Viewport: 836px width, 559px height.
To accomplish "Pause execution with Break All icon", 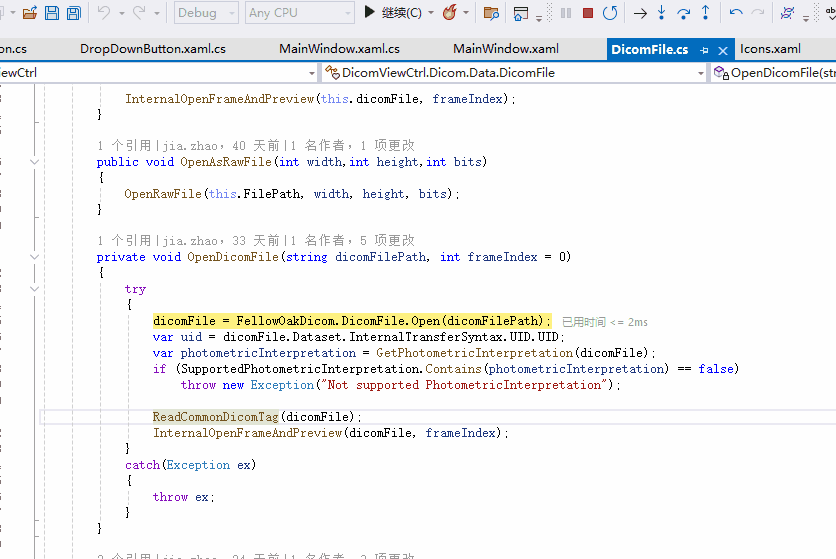I will (566, 13).
